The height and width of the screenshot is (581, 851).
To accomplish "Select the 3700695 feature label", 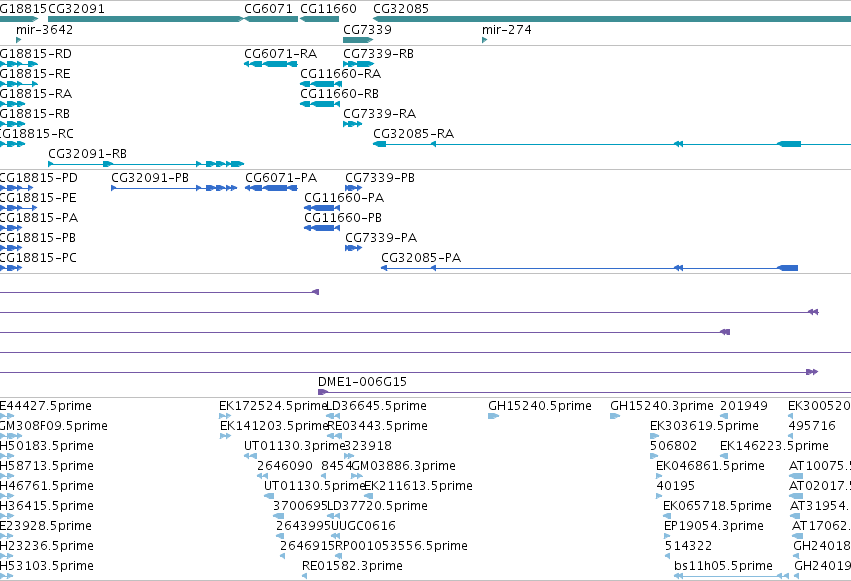I will 300,506.
